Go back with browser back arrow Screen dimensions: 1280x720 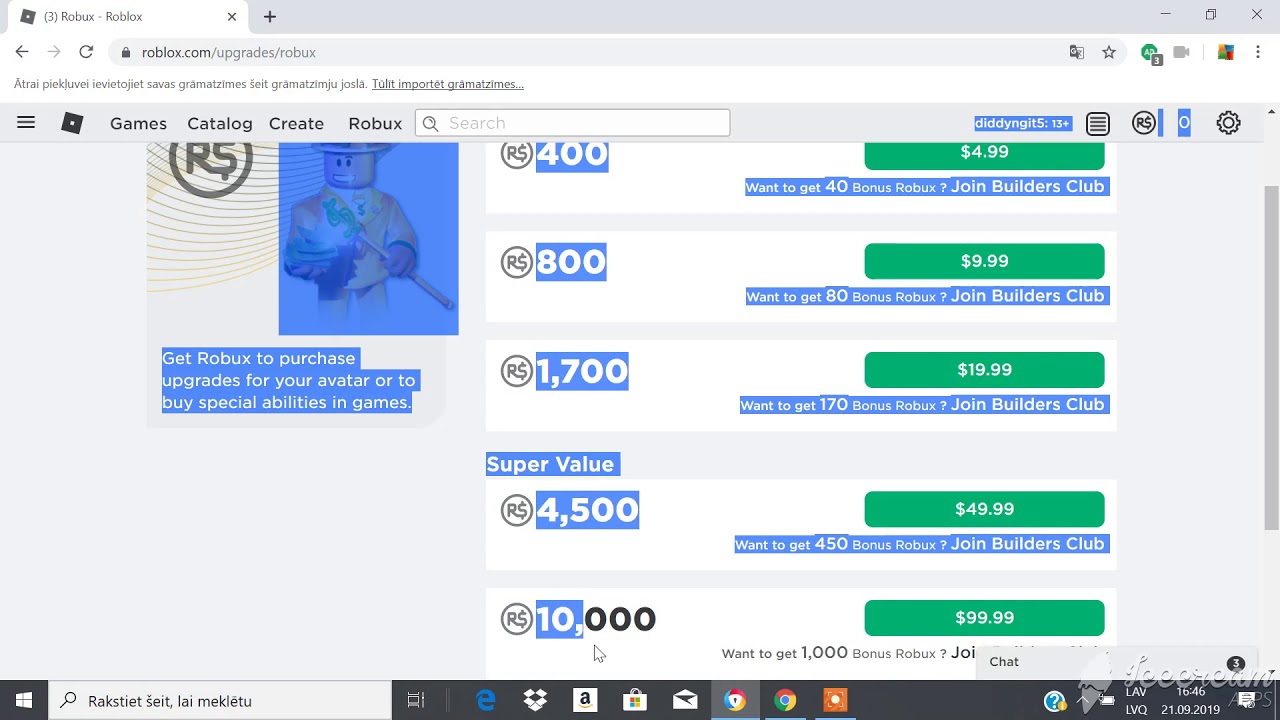[x=22, y=52]
